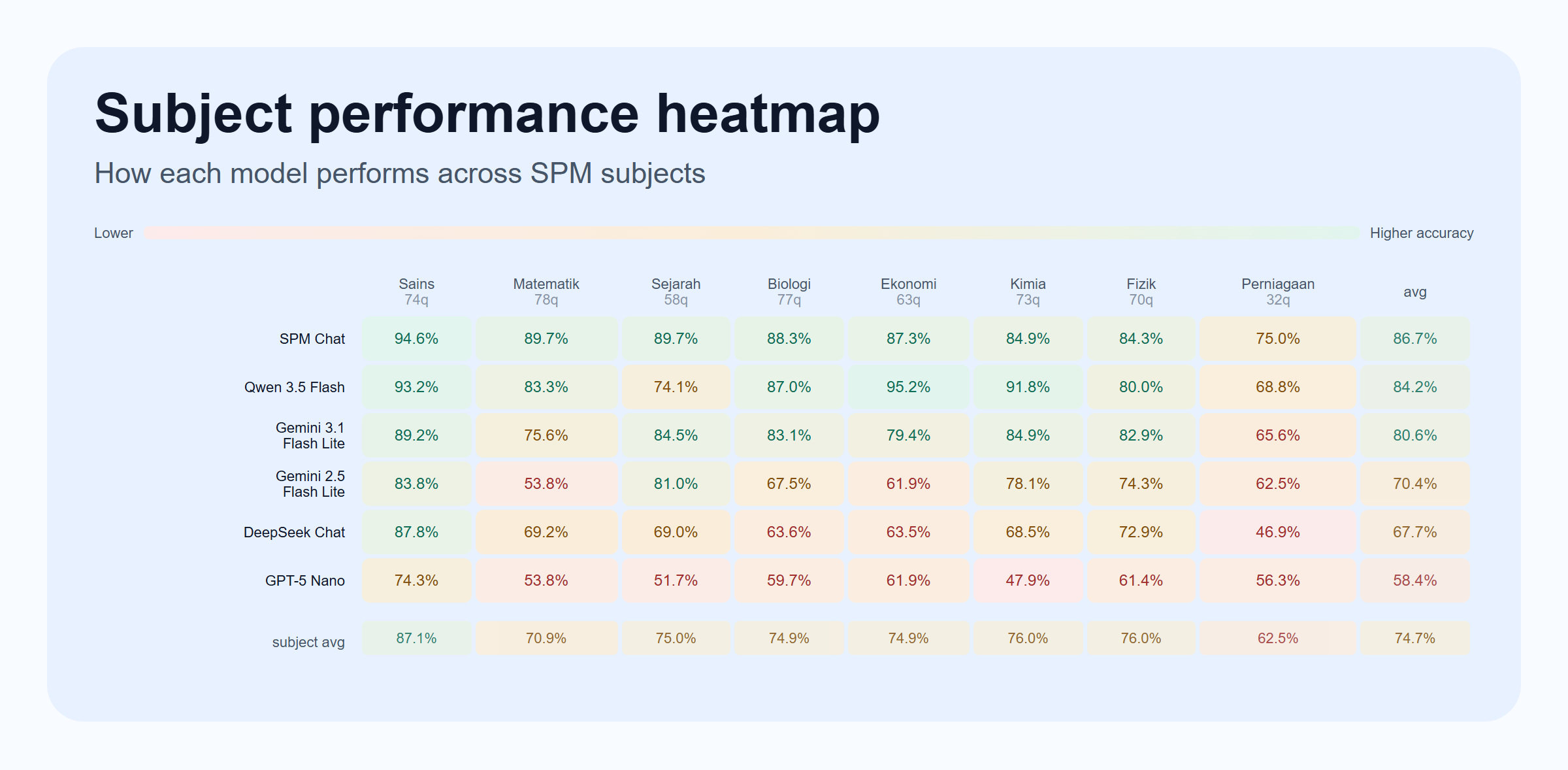This screenshot has width=1568, height=770.
Task: Select the Qwen 3.5 Flash row label
Action: coord(294,388)
